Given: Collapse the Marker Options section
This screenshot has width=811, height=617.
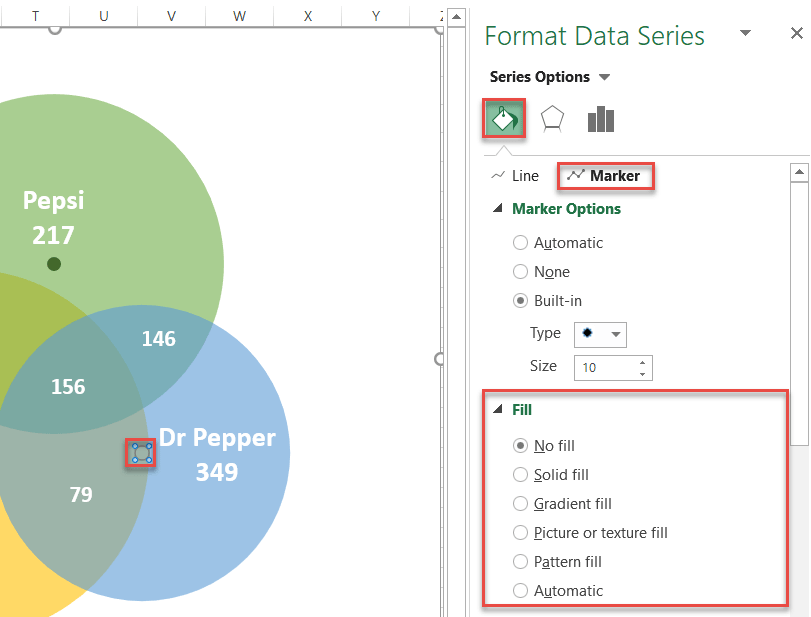Looking at the screenshot, I should (498, 209).
